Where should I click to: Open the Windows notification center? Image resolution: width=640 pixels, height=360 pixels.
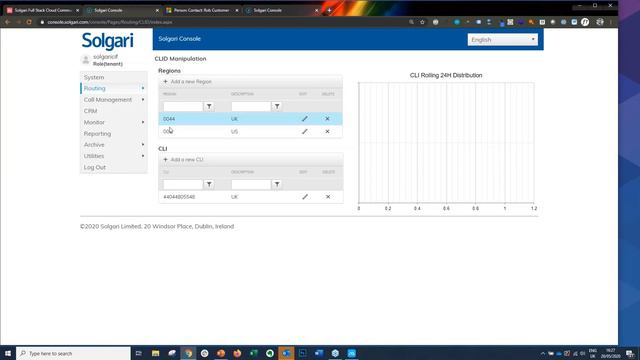(x=630, y=353)
